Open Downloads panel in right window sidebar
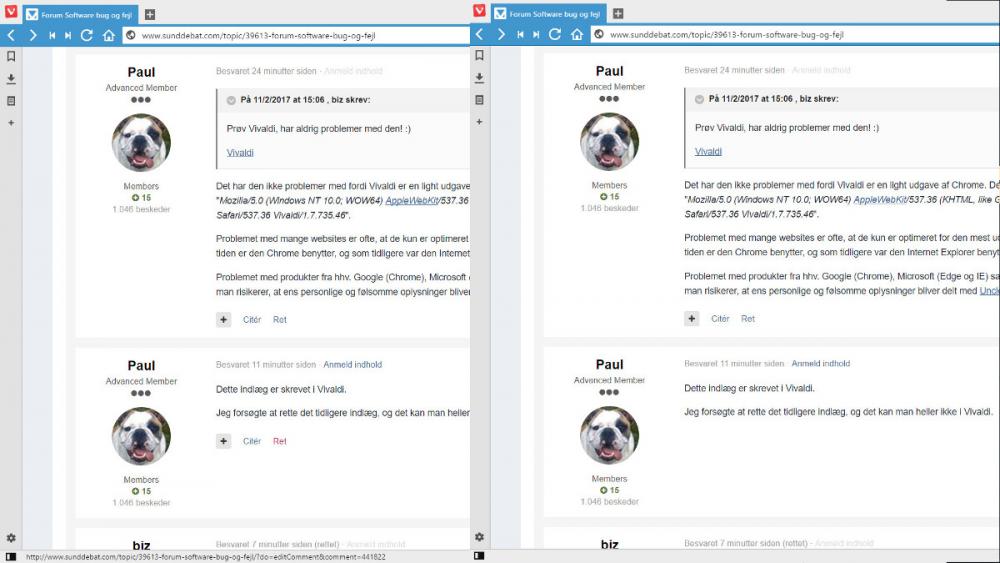1000x563 pixels. (x=479, y=78)
